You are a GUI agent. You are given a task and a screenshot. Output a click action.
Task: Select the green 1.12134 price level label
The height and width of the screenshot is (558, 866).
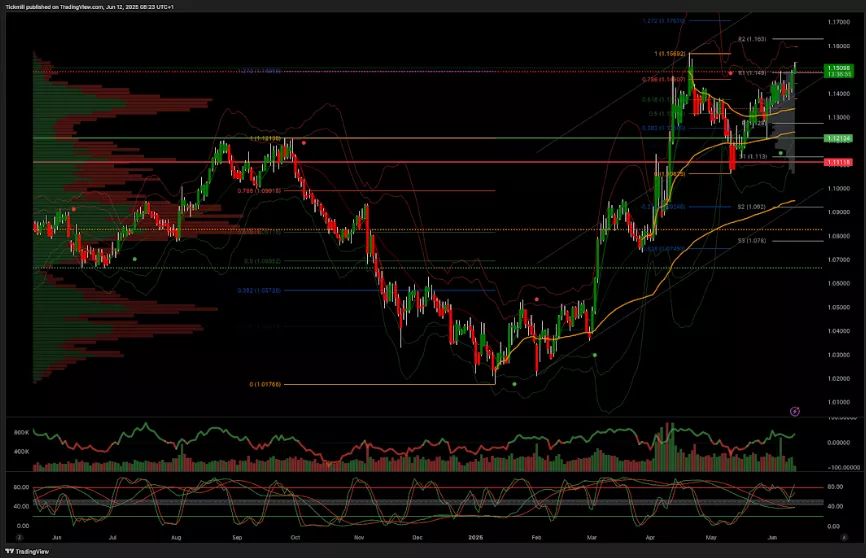point(837,138)
